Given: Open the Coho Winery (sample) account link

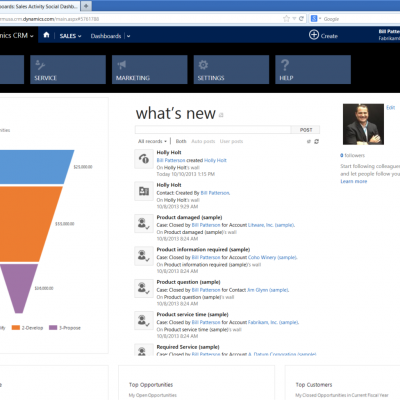Looking at the screenshot, I should (272, 257).
